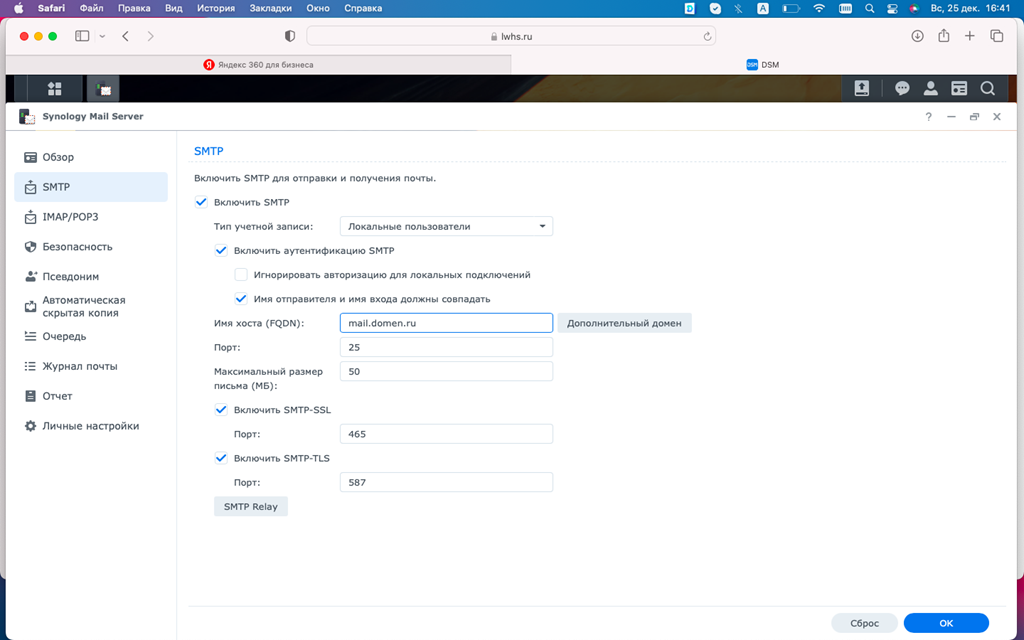Click Максимальный размер письма field
The height and width of the screenshot is (640, 1024).
[446, 372]
